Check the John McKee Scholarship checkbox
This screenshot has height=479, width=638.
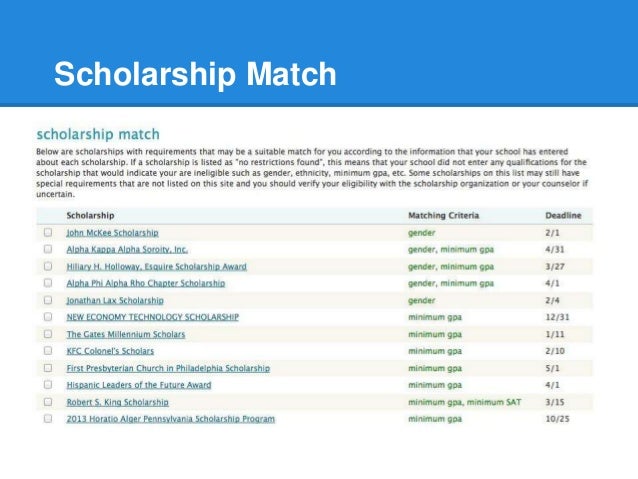tap(48, 232)
